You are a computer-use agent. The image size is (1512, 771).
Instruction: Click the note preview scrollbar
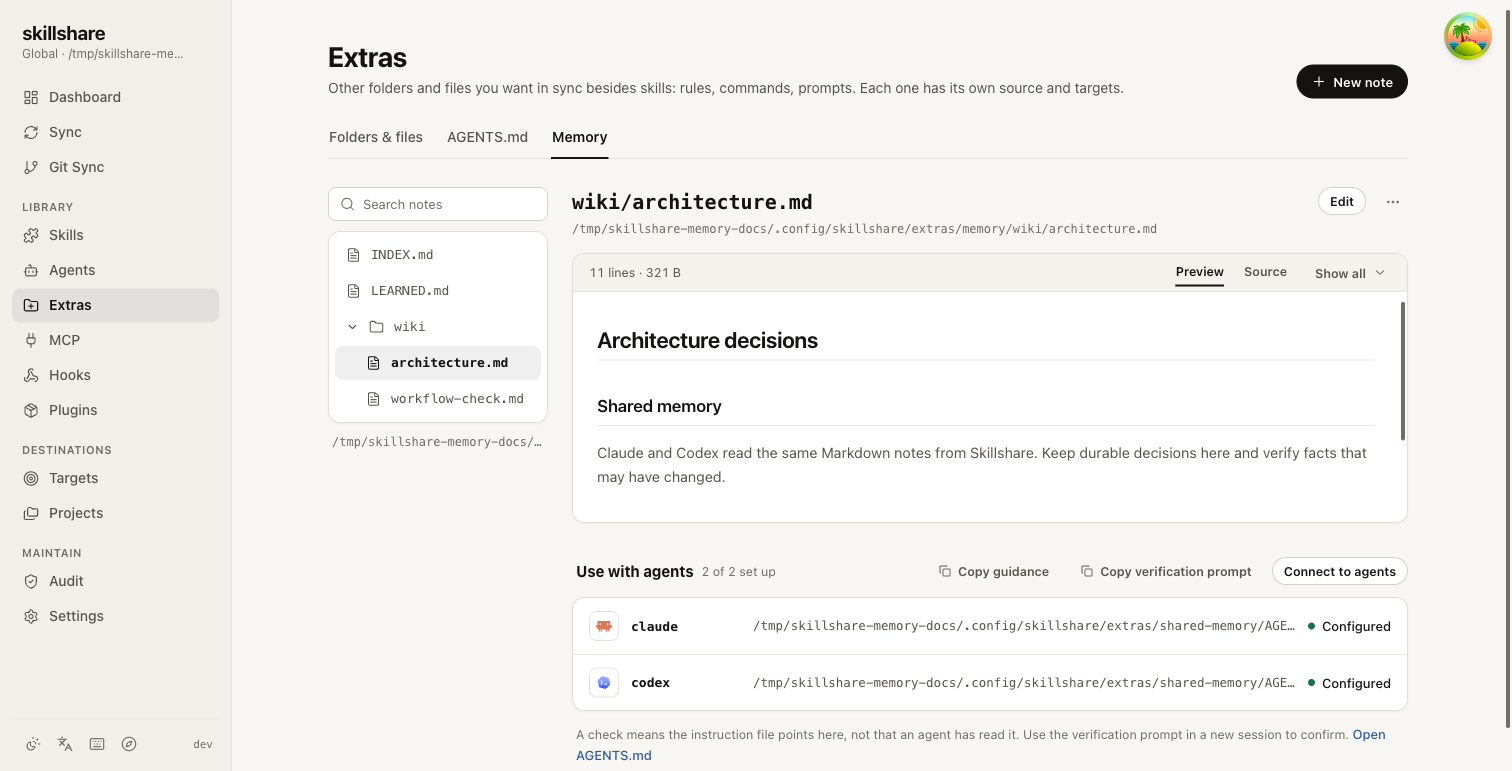1403,370
